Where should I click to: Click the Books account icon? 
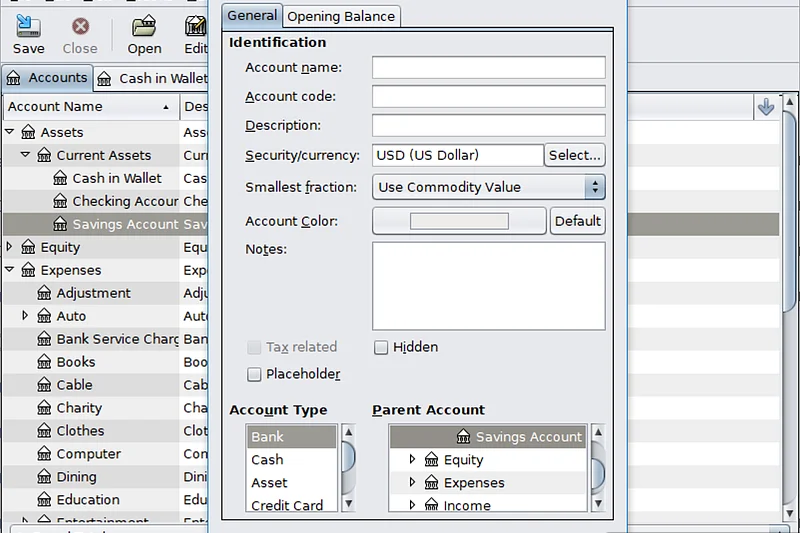click(44, 362)
